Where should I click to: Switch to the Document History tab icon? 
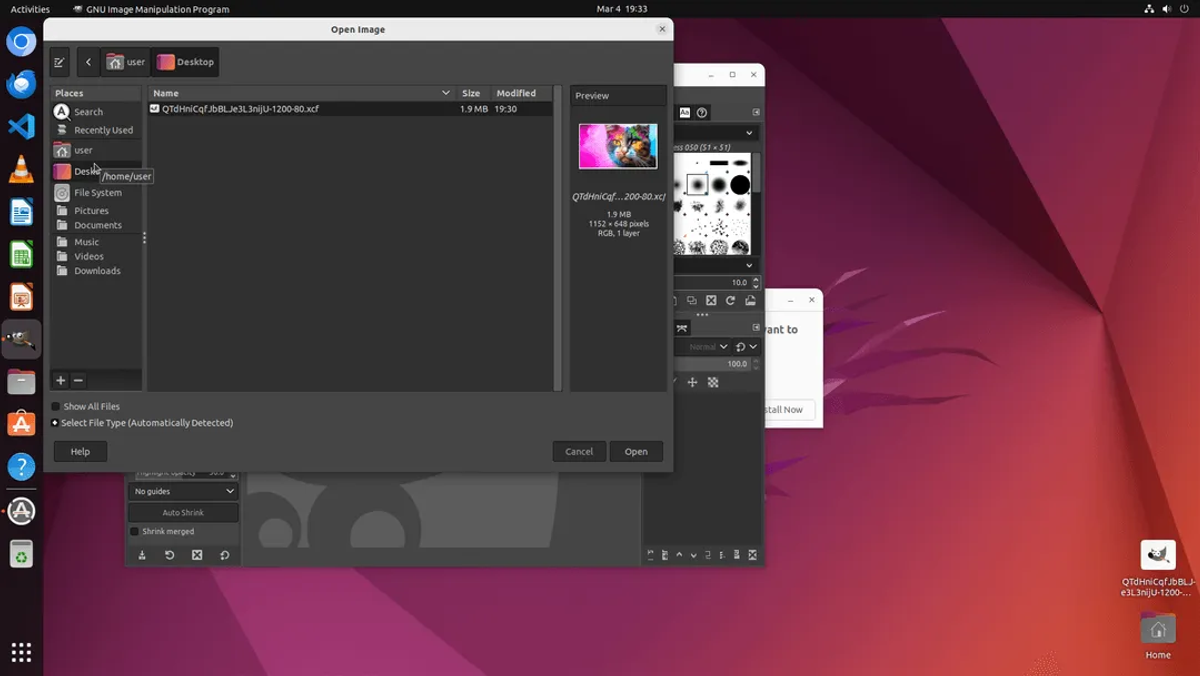coord(702,113)
